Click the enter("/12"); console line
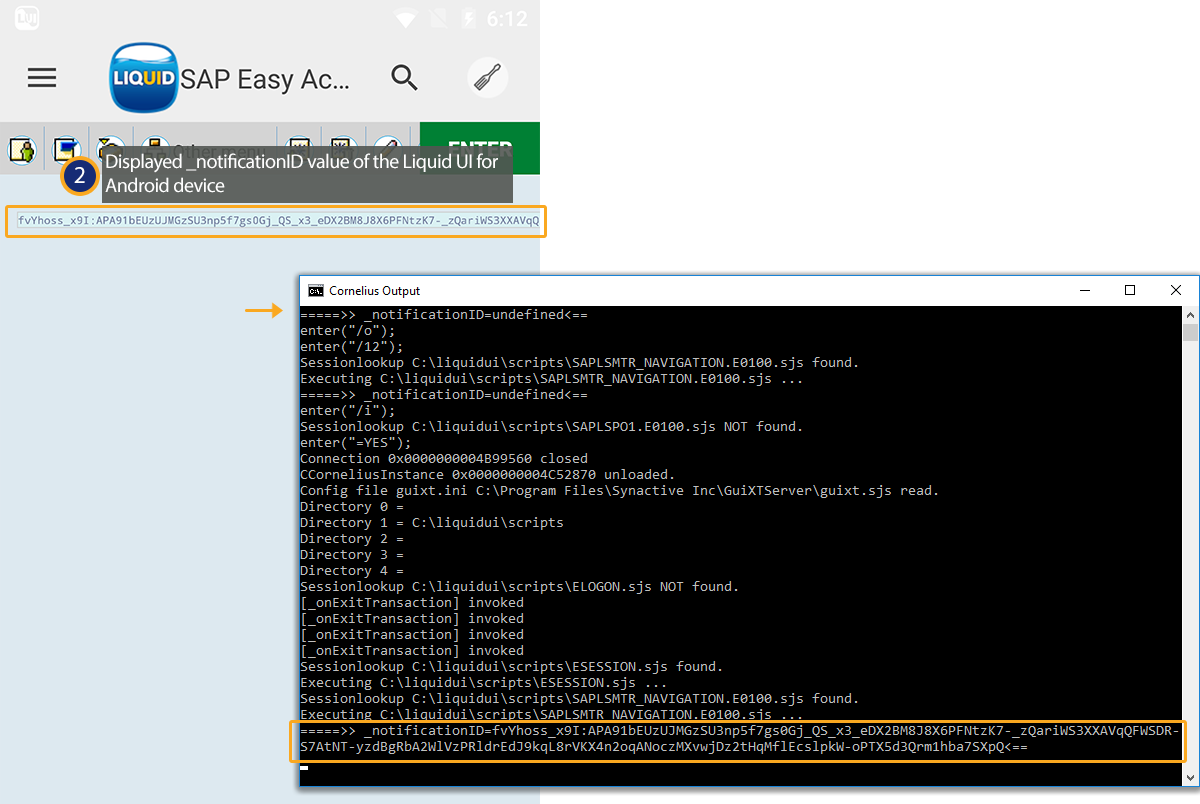1200x804 pixels. click(x=352, y=347)
